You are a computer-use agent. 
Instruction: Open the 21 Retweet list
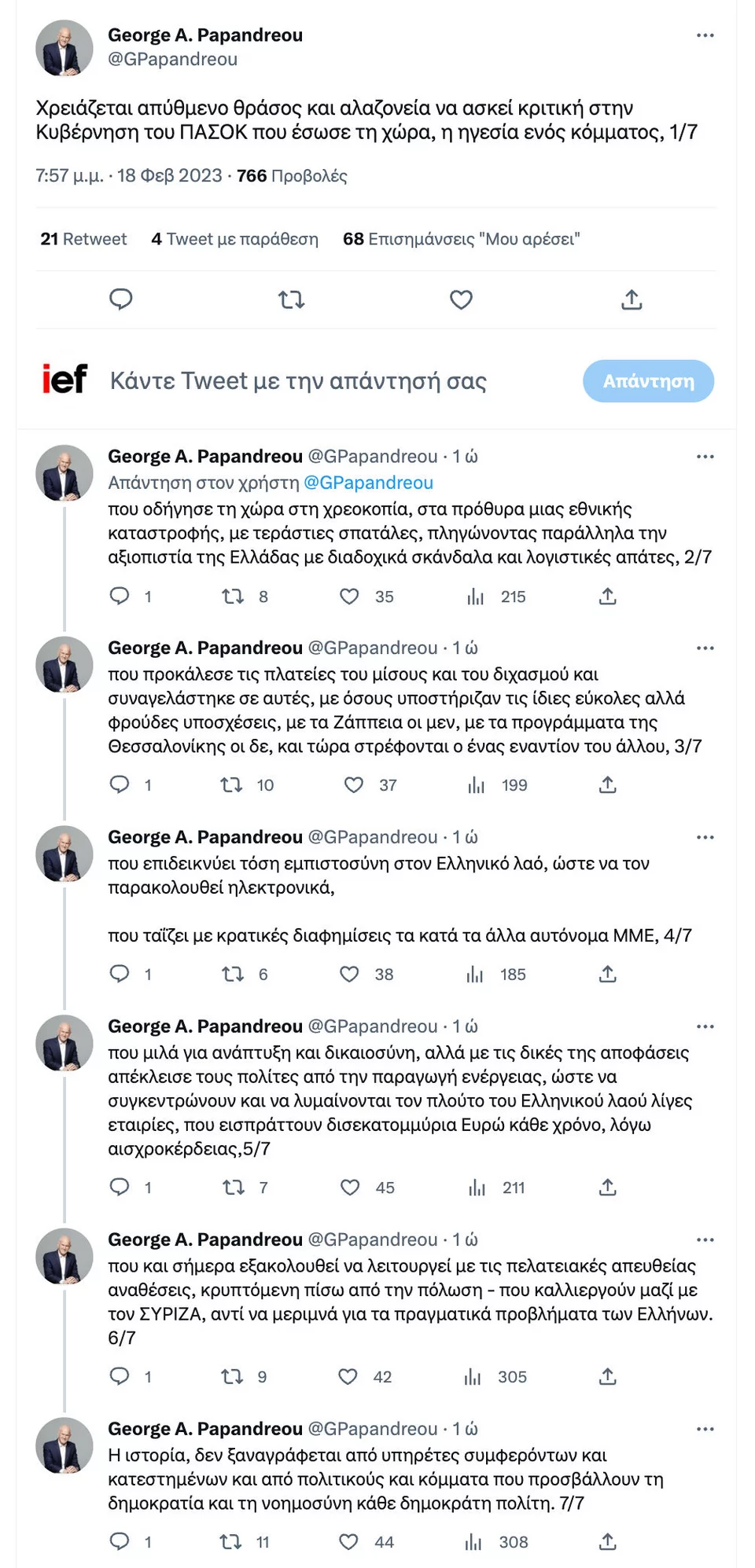coord(83,239)
